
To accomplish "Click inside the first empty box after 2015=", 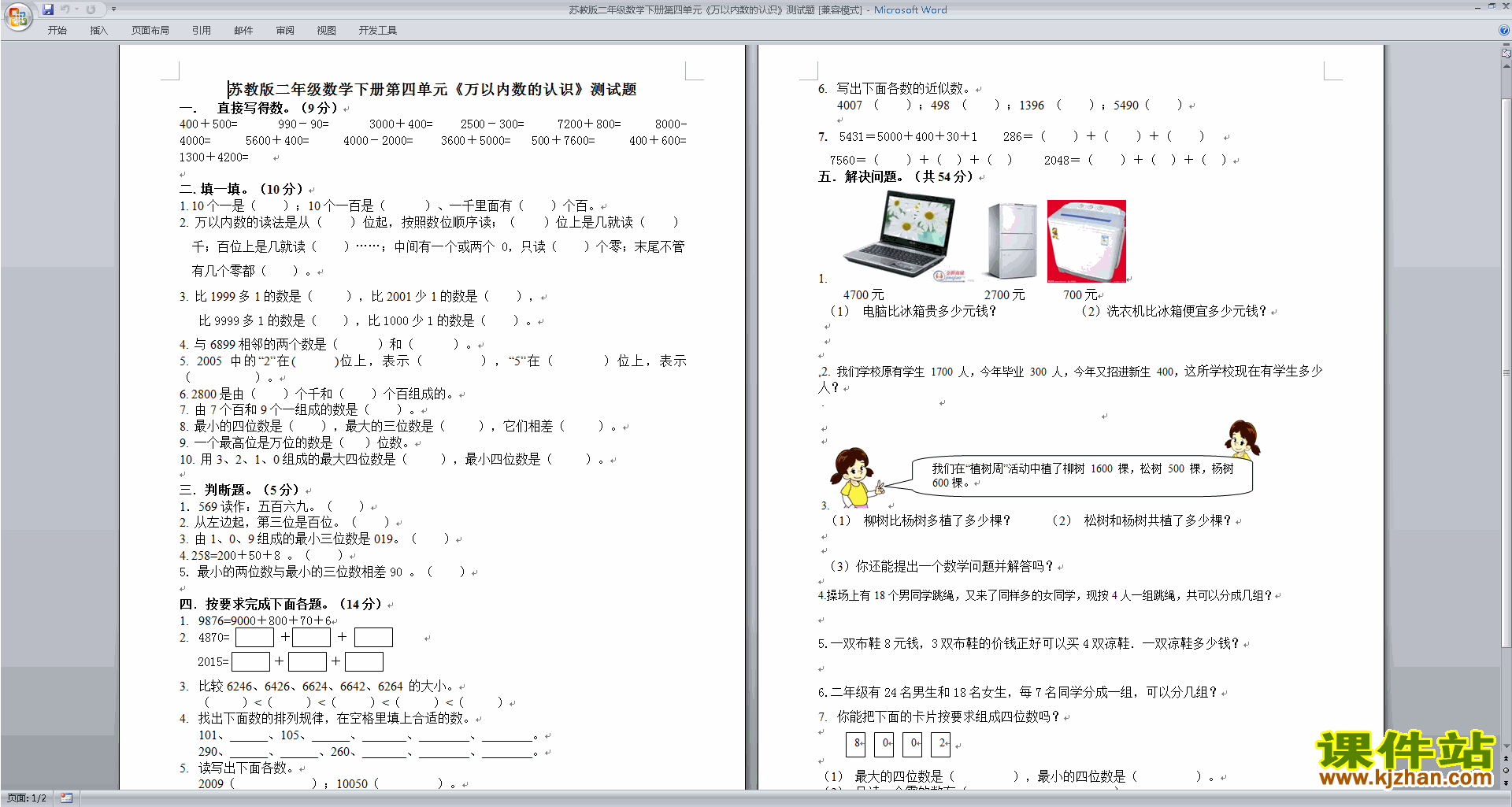I will pyautogui.click(x=250, y=661).
